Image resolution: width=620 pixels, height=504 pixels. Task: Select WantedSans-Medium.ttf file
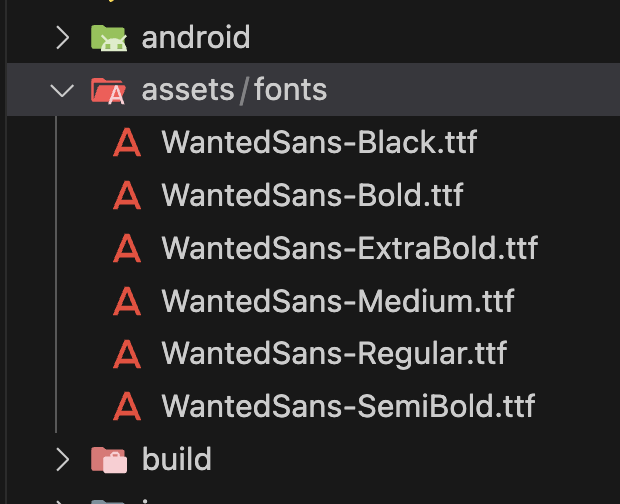338,301
